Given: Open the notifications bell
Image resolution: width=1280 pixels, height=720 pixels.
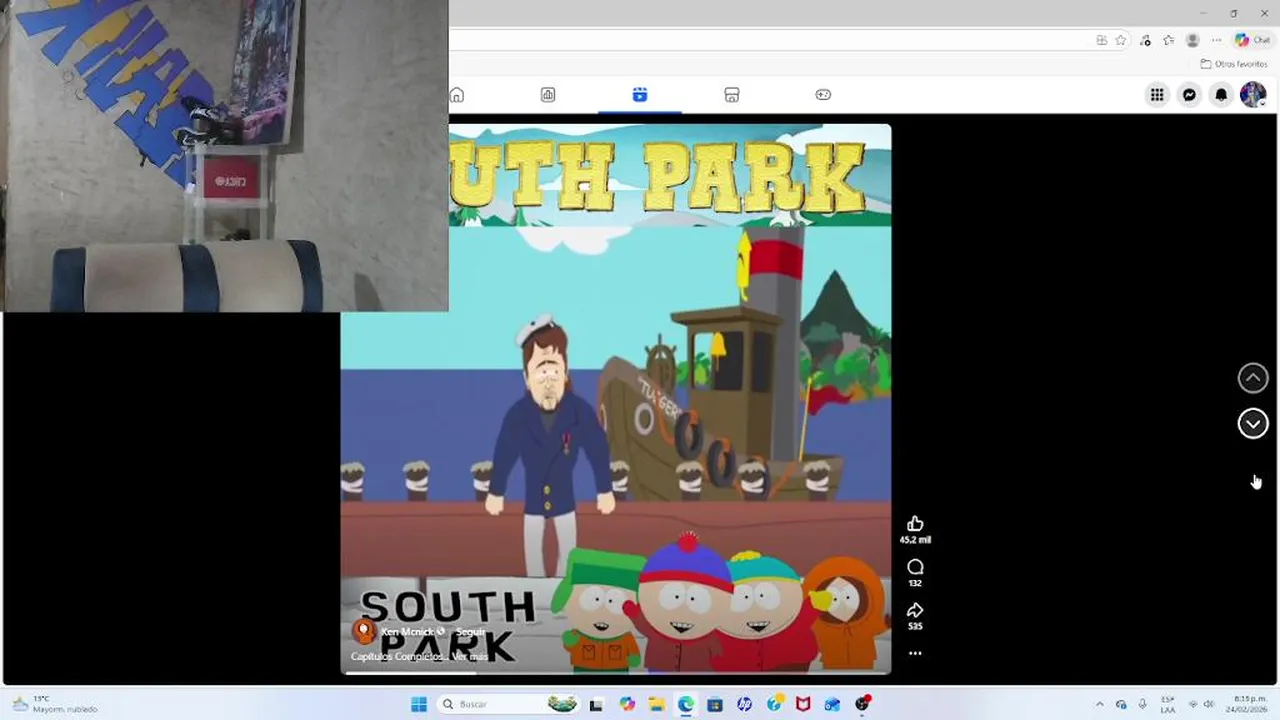Looking at the screenshot, I should pos(1221,95).
